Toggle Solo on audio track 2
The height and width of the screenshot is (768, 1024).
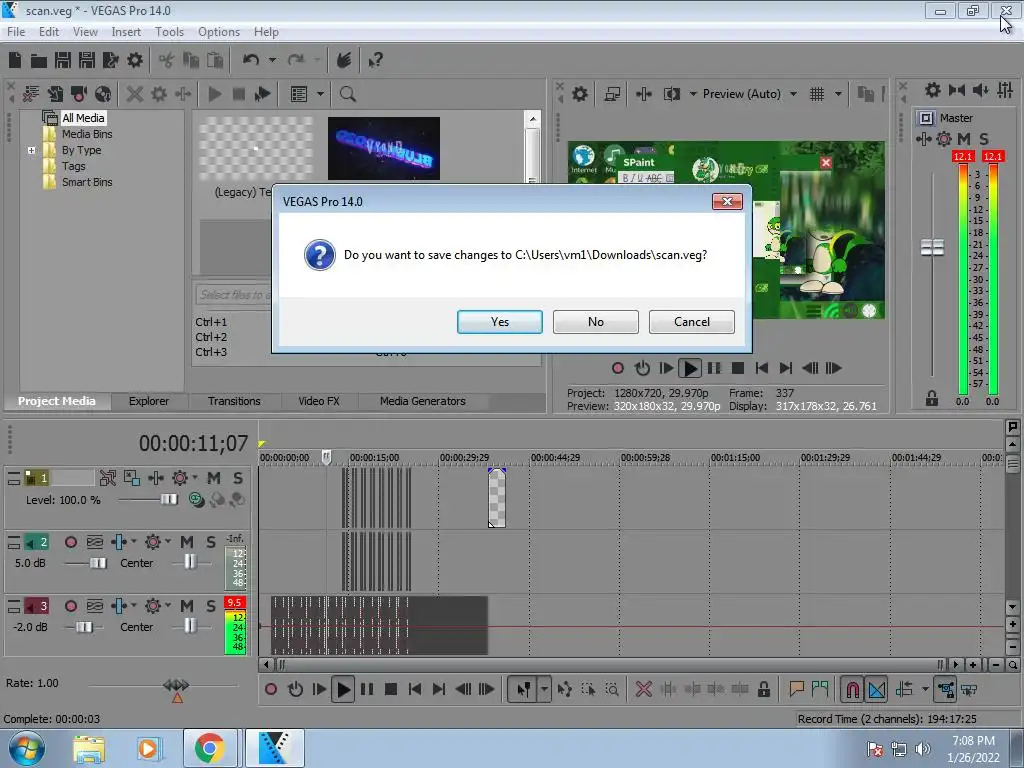(x=211, y=542)
